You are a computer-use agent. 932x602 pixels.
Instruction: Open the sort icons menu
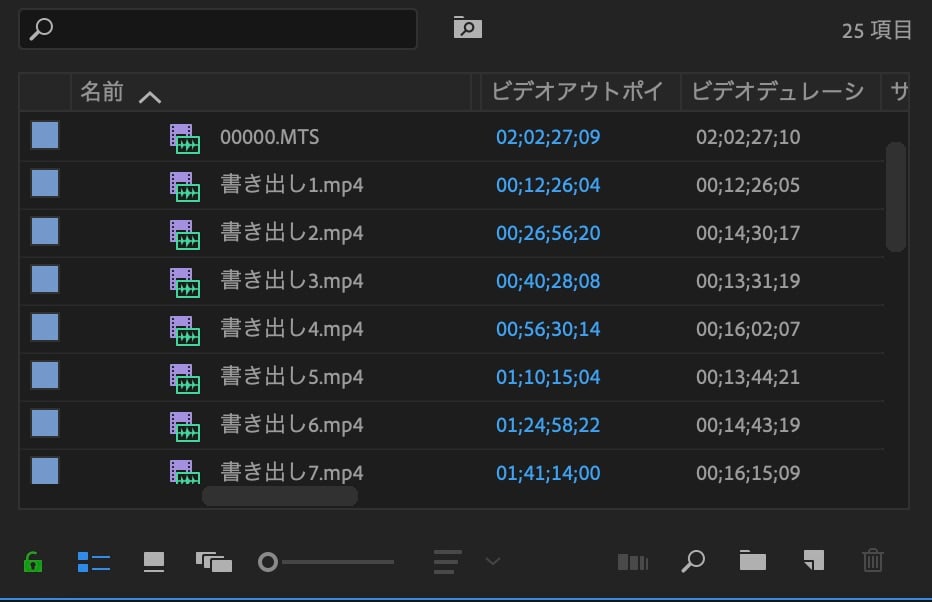(448, 562)
